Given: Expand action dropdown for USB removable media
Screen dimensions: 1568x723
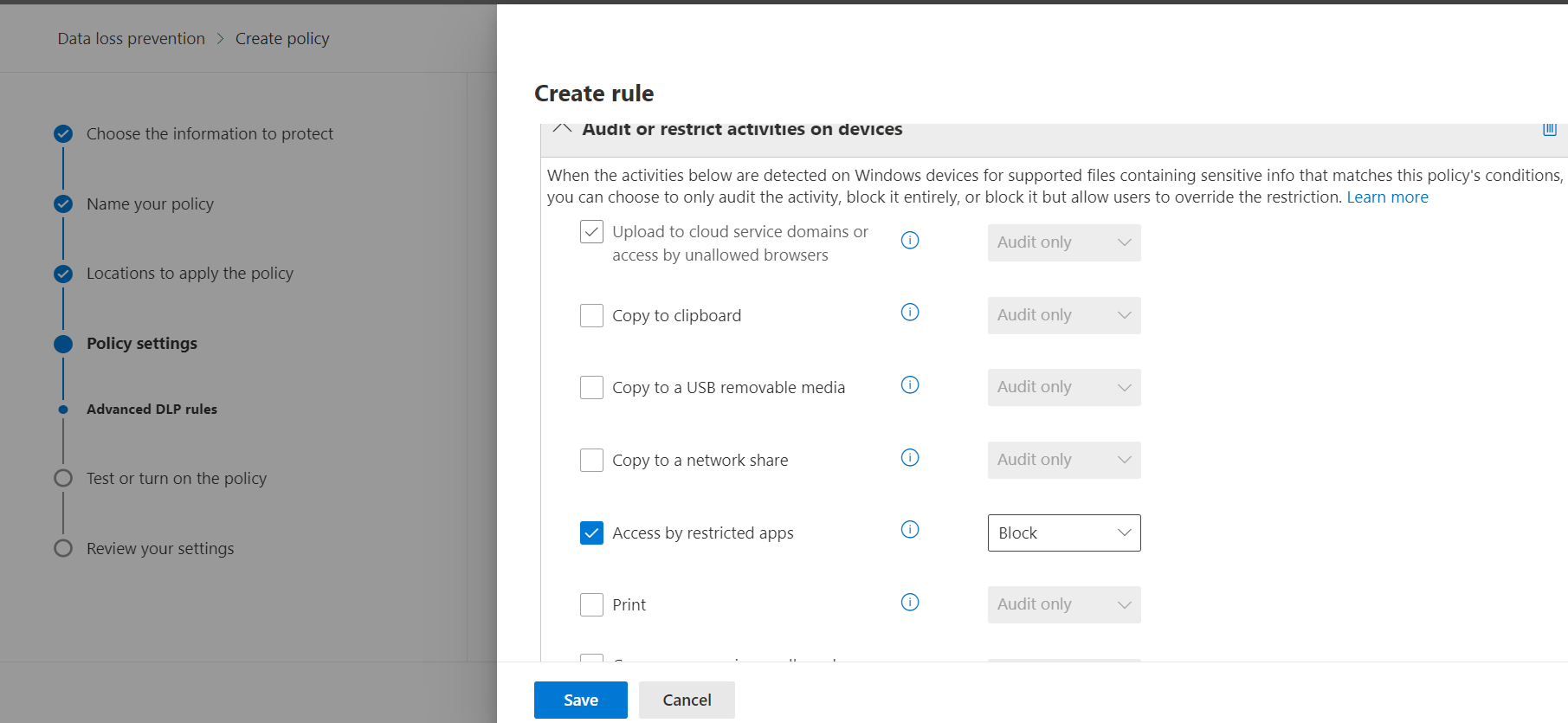Looking at the screenshot, I should 1064,387.
